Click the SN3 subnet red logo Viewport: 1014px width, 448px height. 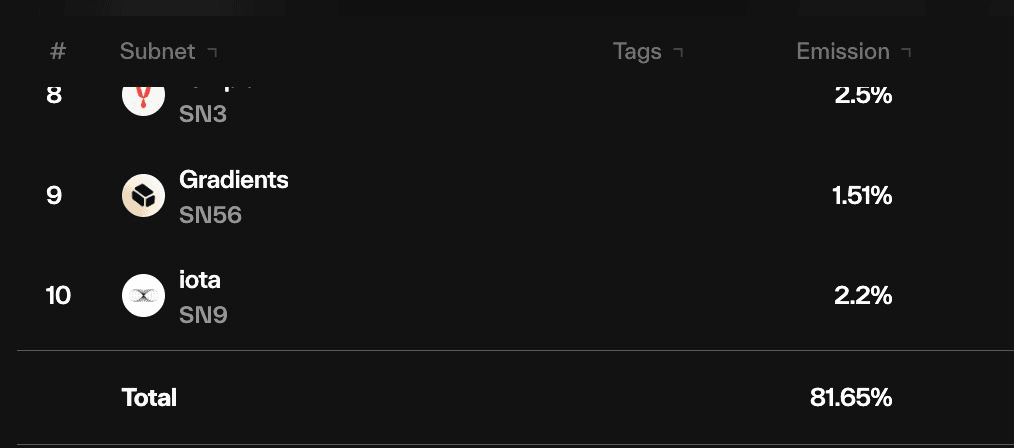tap(144, 101)
